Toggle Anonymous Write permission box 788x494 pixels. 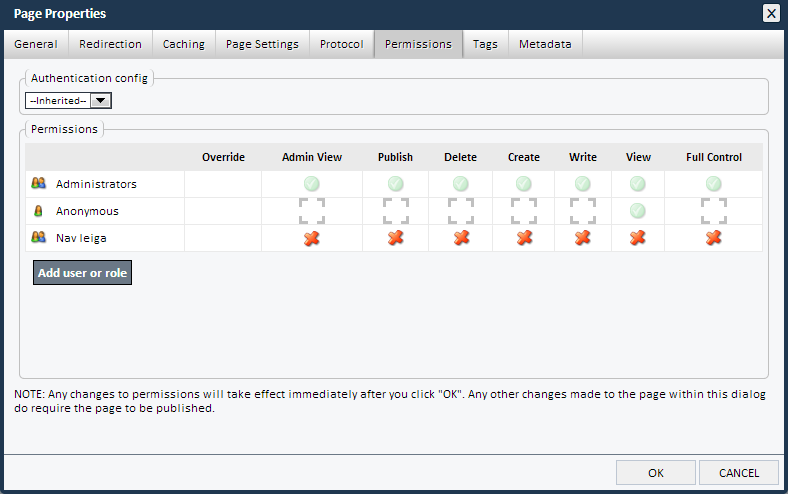tap(583, 211)
